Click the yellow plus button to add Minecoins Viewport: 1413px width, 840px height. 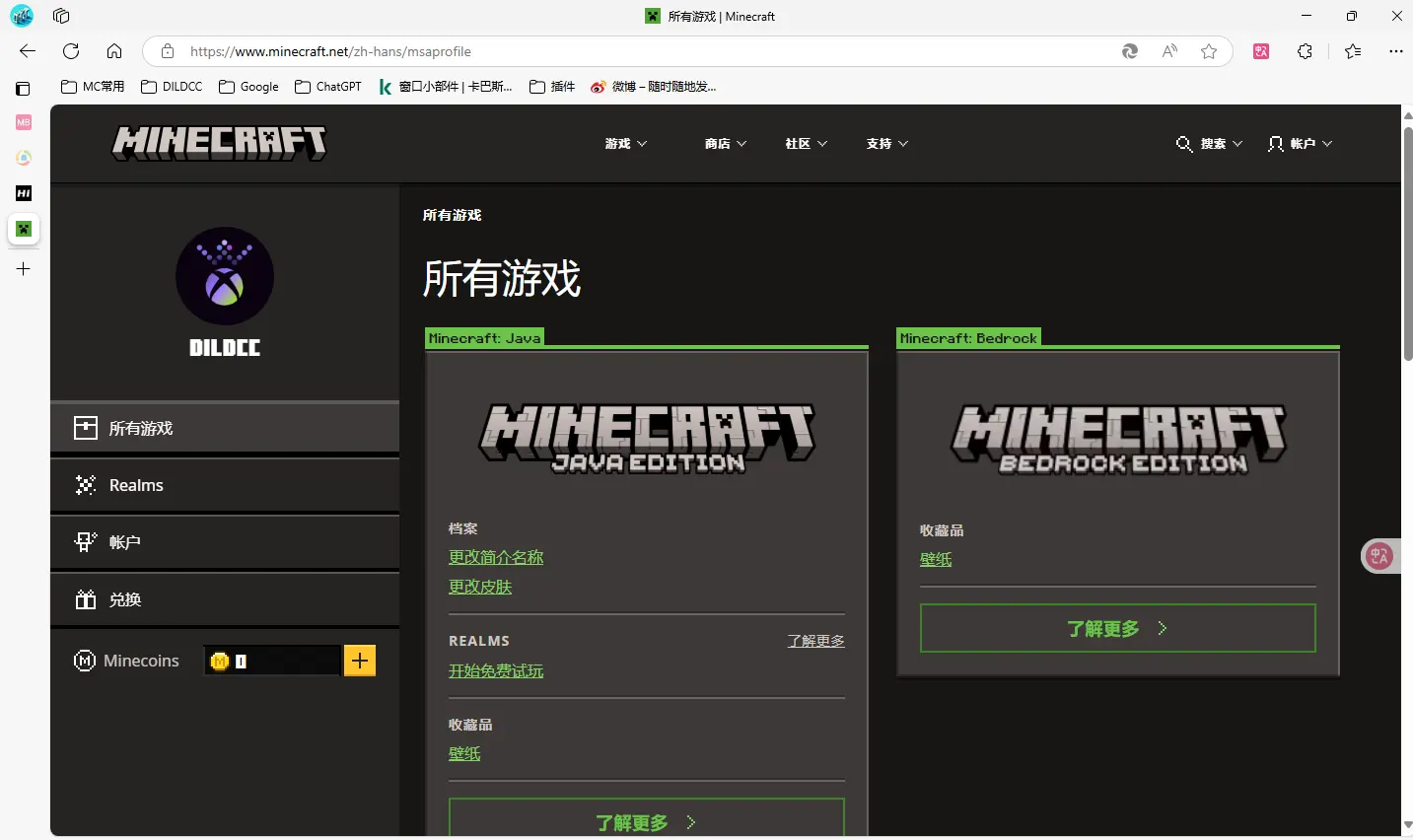(360, 661)
